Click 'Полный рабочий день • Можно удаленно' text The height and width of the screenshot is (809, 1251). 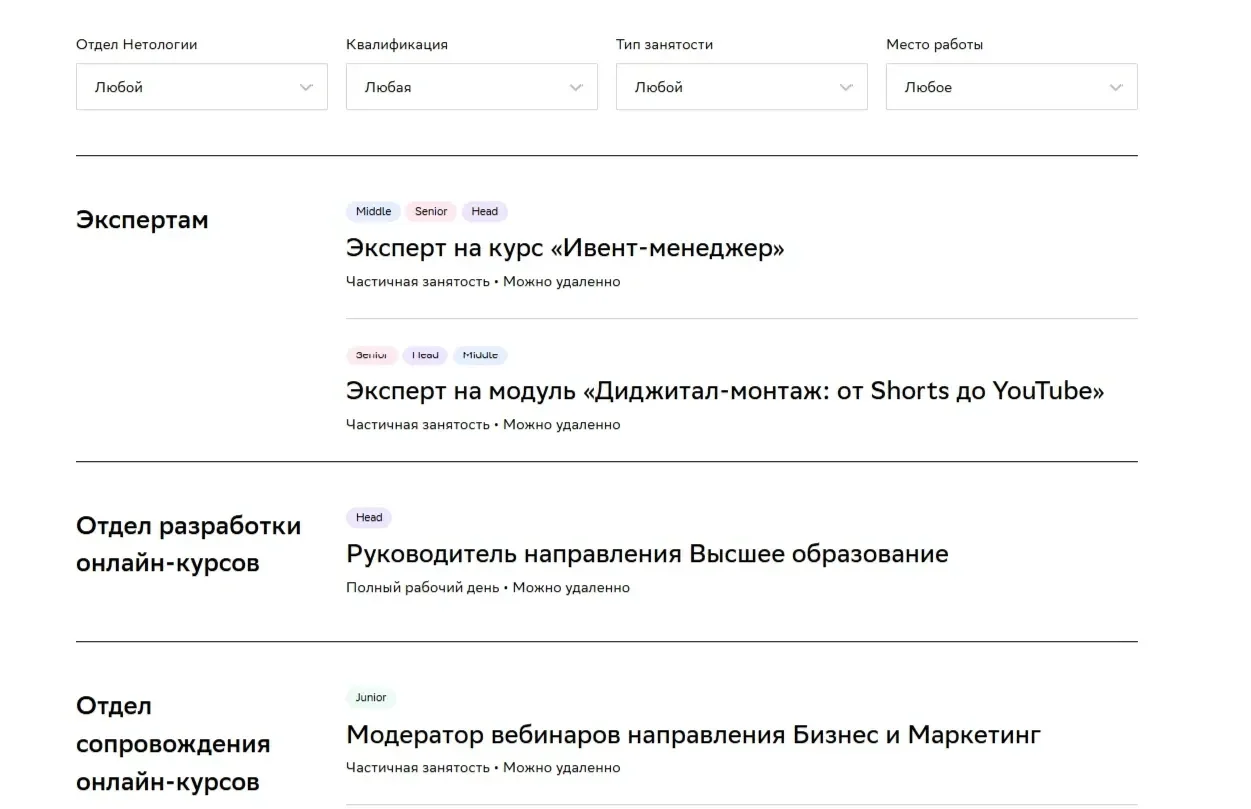point(488,587)
